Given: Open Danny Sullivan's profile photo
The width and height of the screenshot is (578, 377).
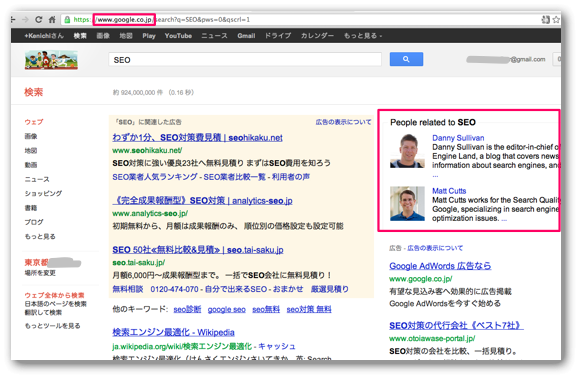Looking at the screenshot, I should 407,151.
